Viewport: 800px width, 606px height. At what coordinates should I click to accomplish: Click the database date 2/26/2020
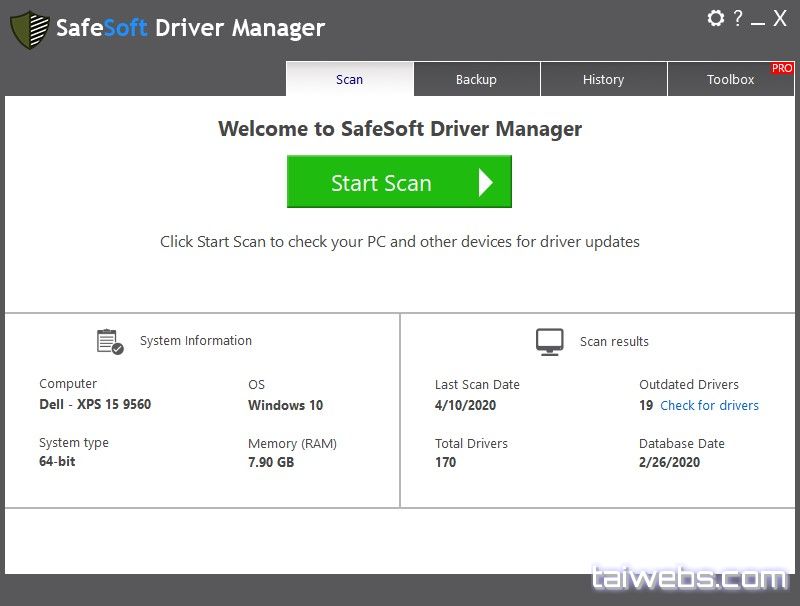[669, 462]
